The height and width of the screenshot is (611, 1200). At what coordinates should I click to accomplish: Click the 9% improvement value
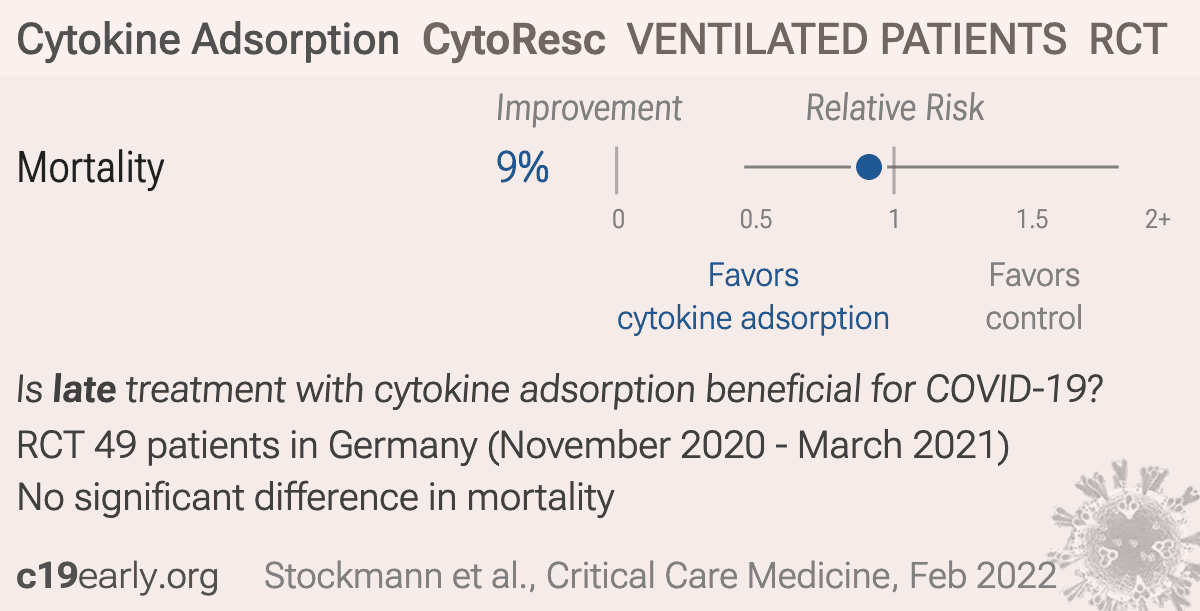(x=523, y=168)
